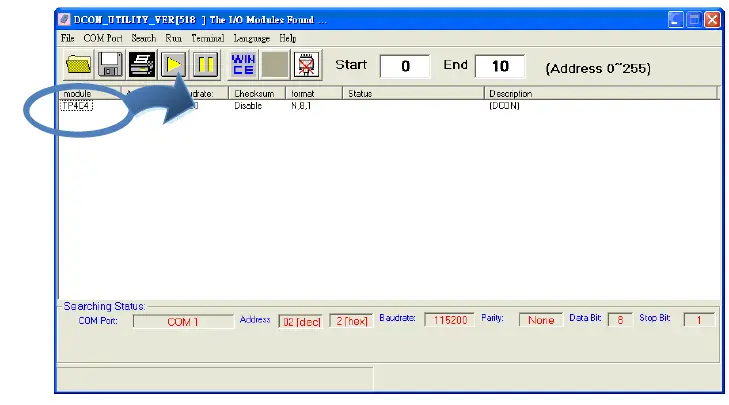Click the Checksum column header
729x405 pixels.
[257, 93]
